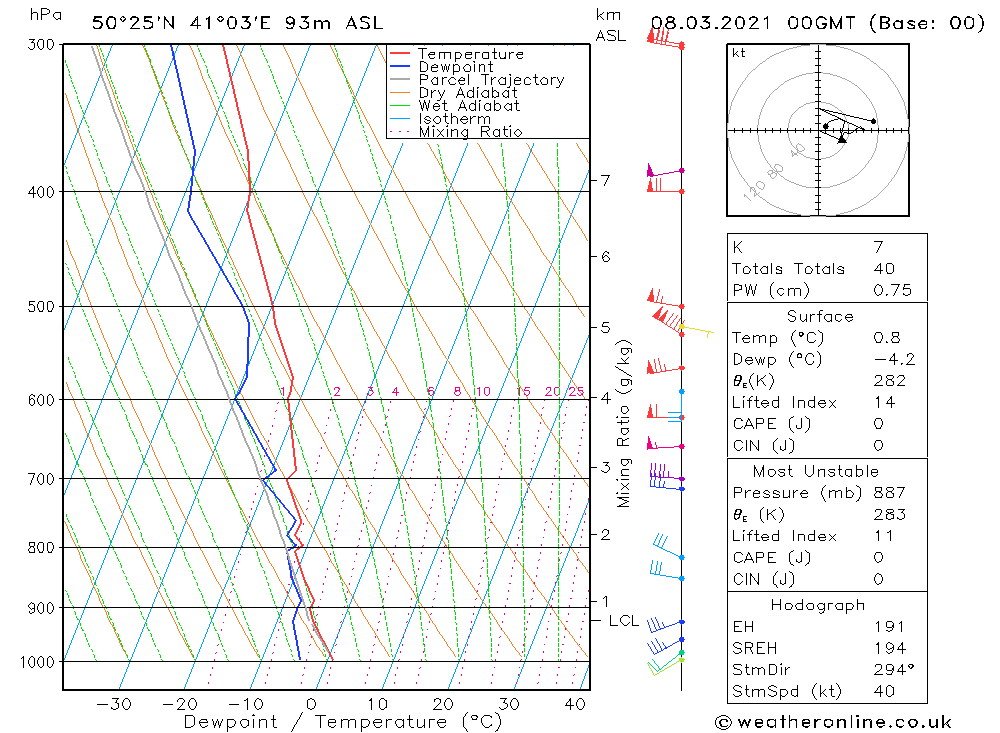
Task: Click the red wind barb at 400 hPa
Action: point(664,186)
